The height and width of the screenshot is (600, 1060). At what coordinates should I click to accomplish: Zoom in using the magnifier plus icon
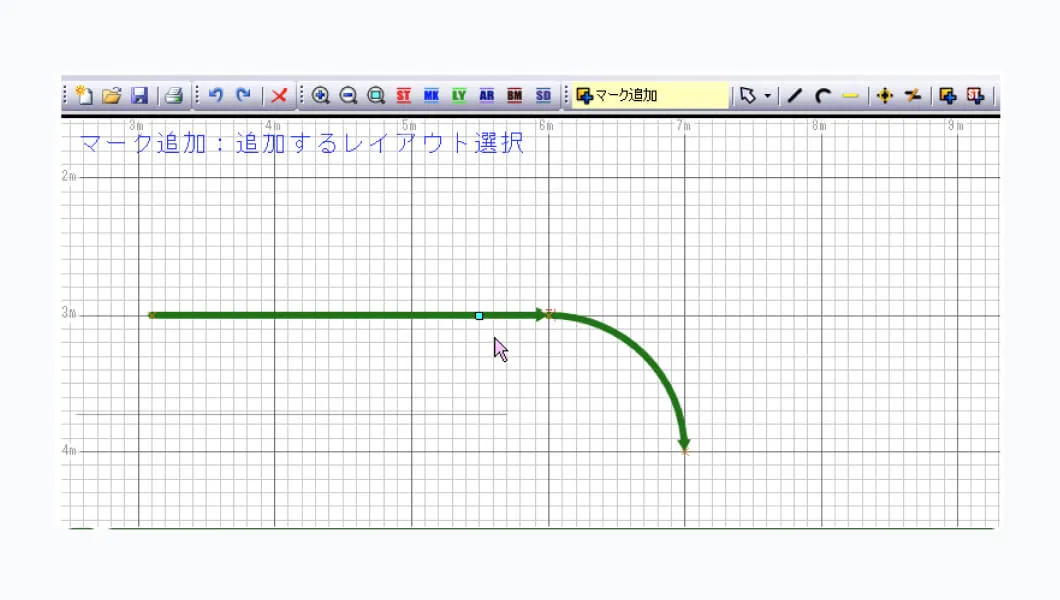coord(320,96)
